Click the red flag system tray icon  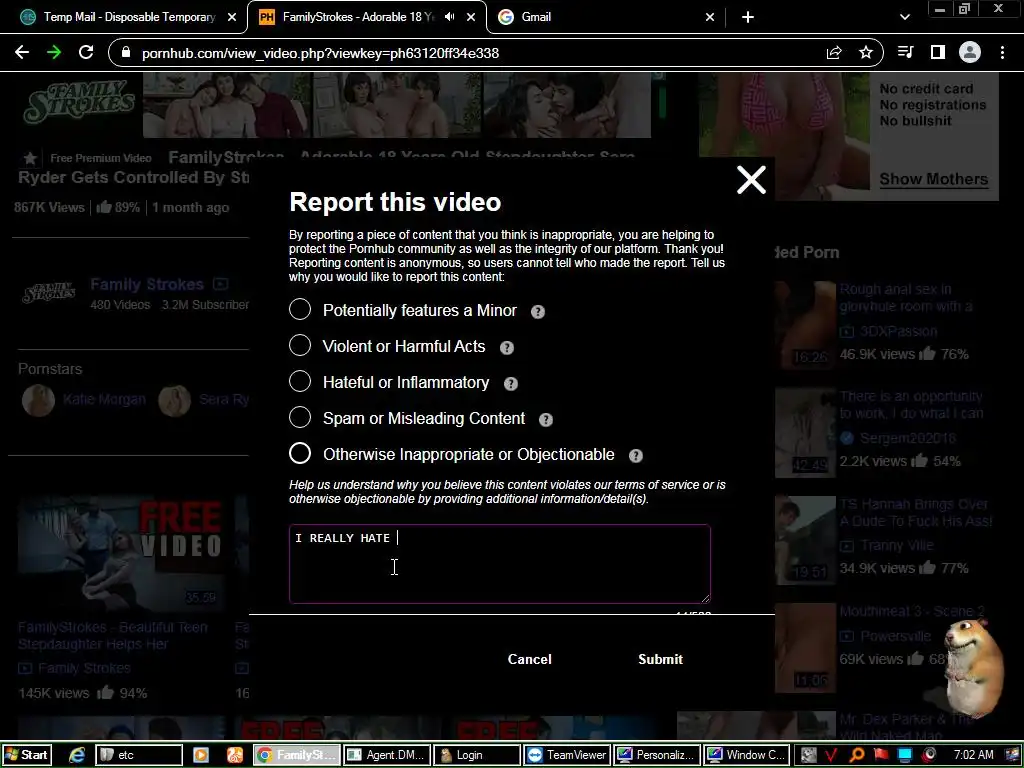[x=881, y=755]
